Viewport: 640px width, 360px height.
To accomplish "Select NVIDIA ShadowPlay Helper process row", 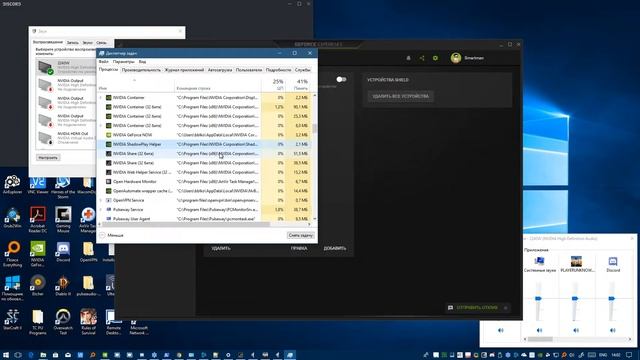I will [205, 144].
